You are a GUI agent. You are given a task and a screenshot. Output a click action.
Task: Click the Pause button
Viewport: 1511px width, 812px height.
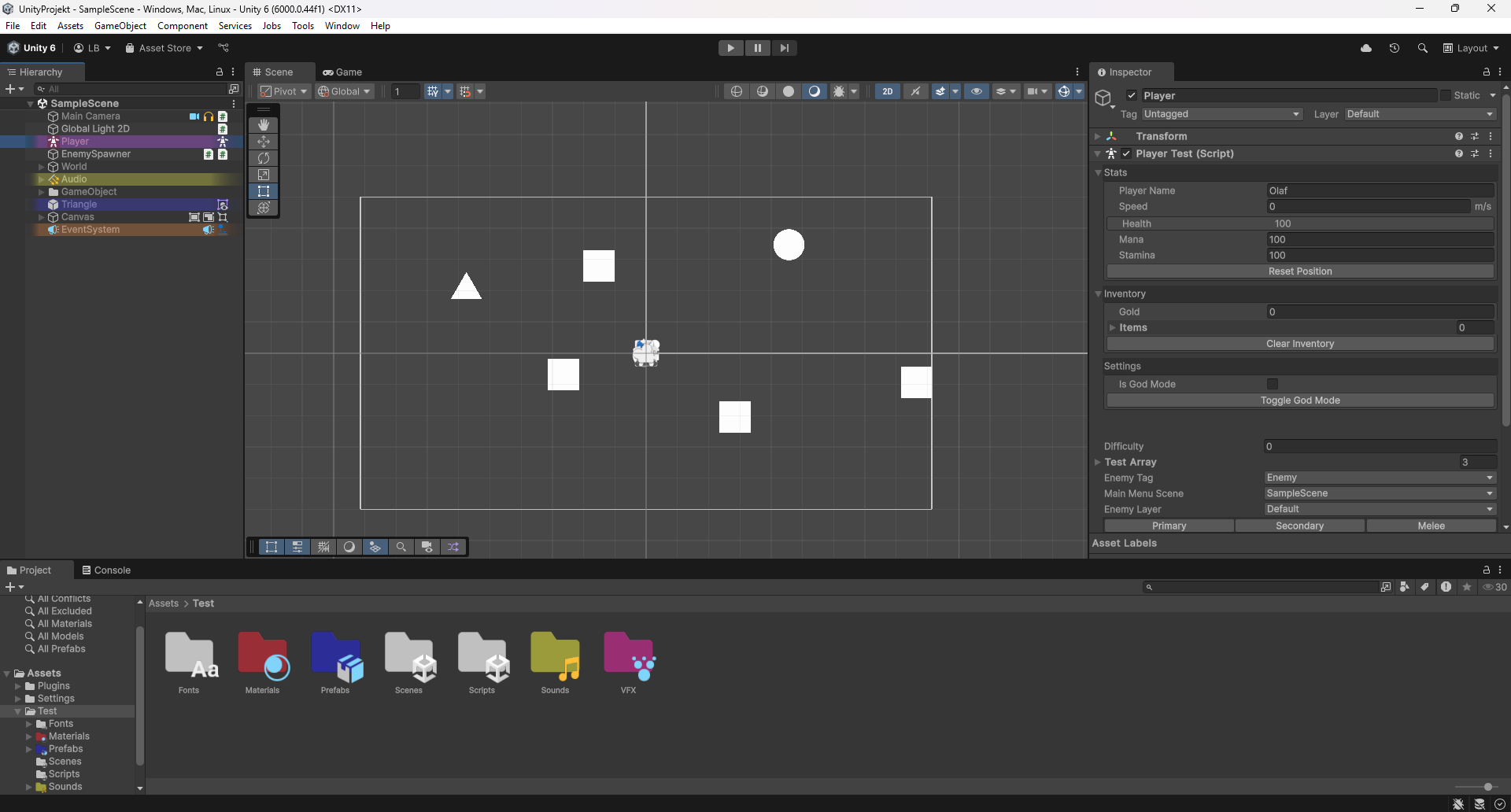pos(758,48)
